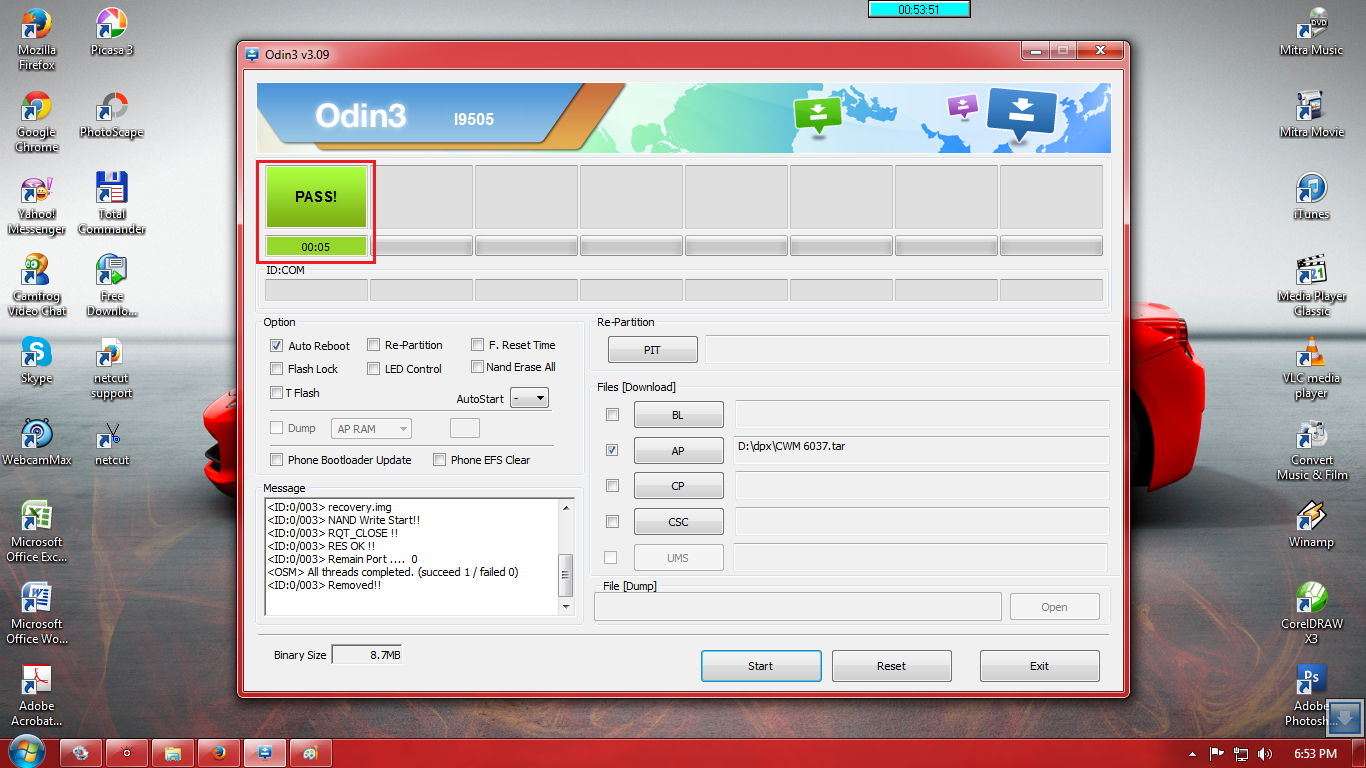
Task: Show hidden icons in the system tray
Action: (x=1192, y=753)
